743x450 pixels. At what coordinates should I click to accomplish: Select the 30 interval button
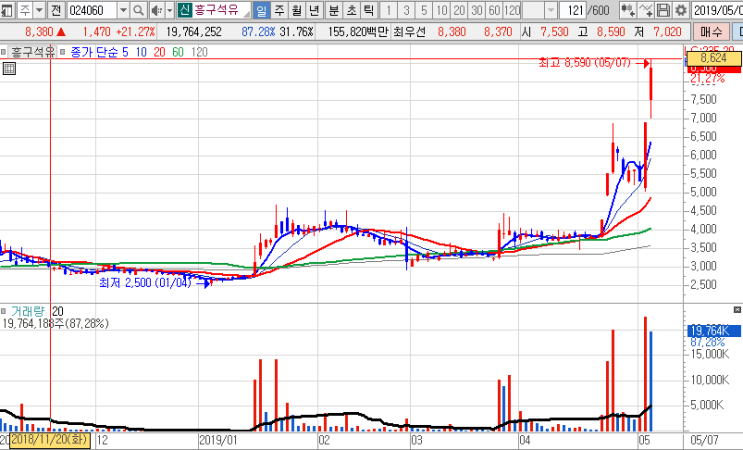point(476,9)
